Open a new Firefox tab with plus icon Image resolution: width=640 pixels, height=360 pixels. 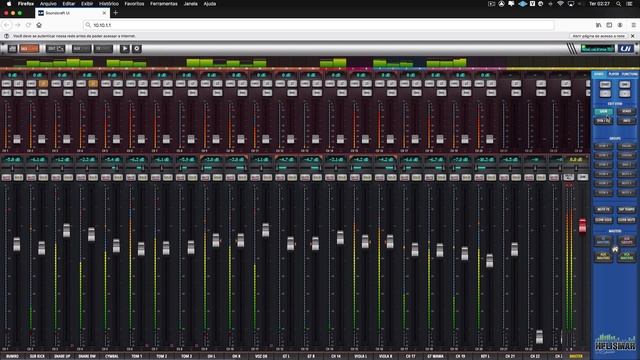tap(116, 13)
